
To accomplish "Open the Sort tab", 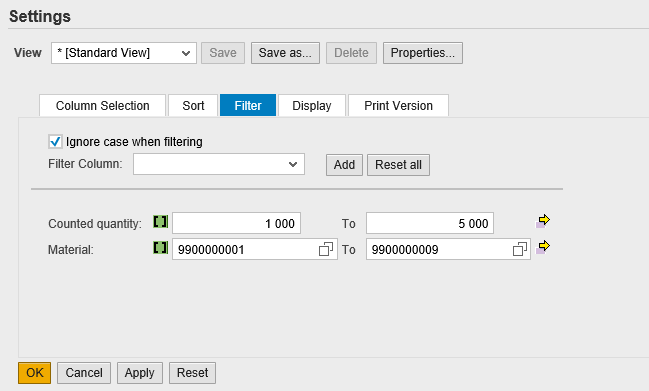I will pos(193,106).
